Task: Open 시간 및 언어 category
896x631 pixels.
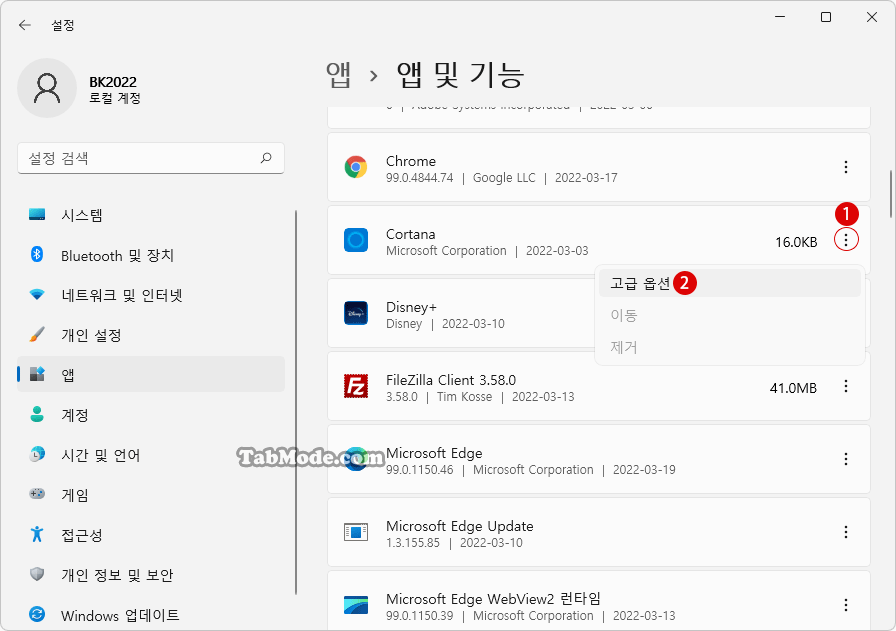Action: (151, 455)
